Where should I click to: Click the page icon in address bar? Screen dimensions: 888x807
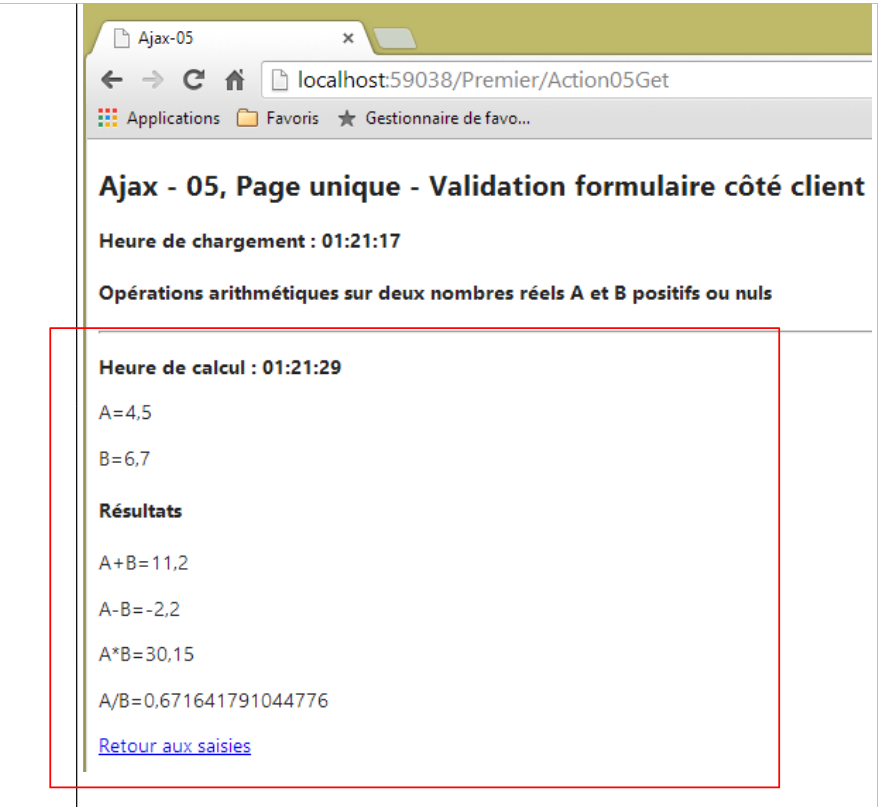[281, 80]
